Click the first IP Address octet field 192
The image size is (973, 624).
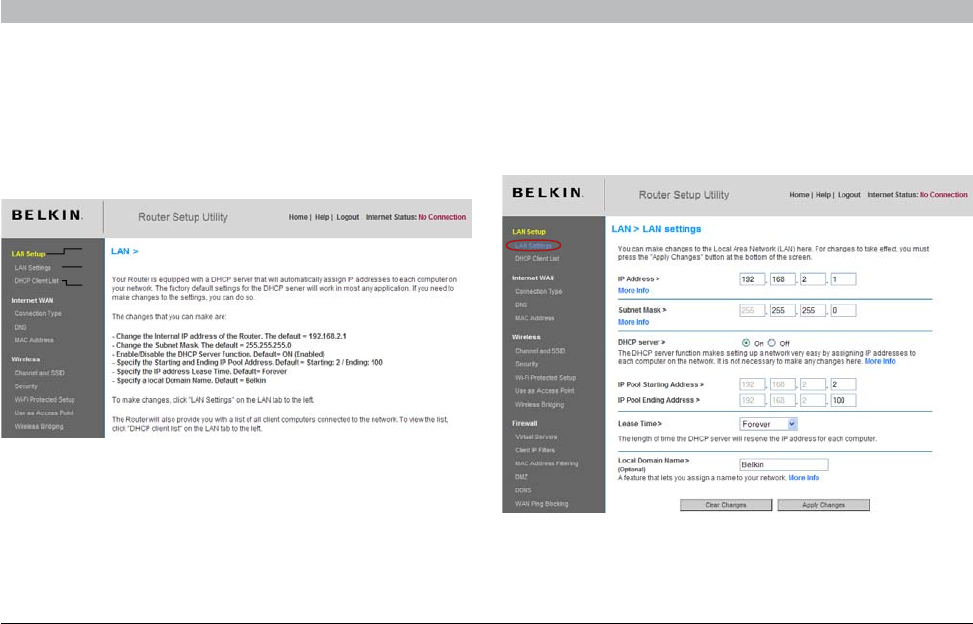coord(752,279)
